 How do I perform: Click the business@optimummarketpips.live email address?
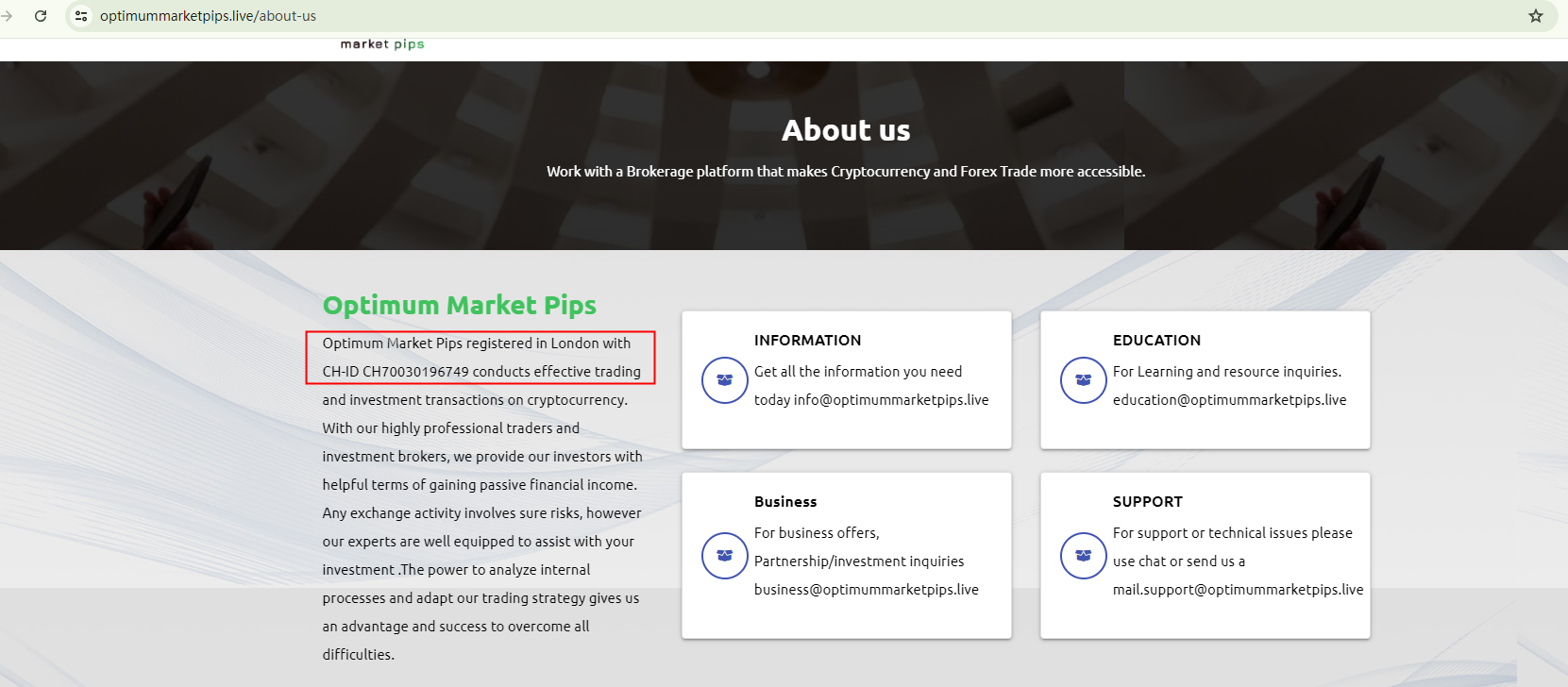click(866, 590)
